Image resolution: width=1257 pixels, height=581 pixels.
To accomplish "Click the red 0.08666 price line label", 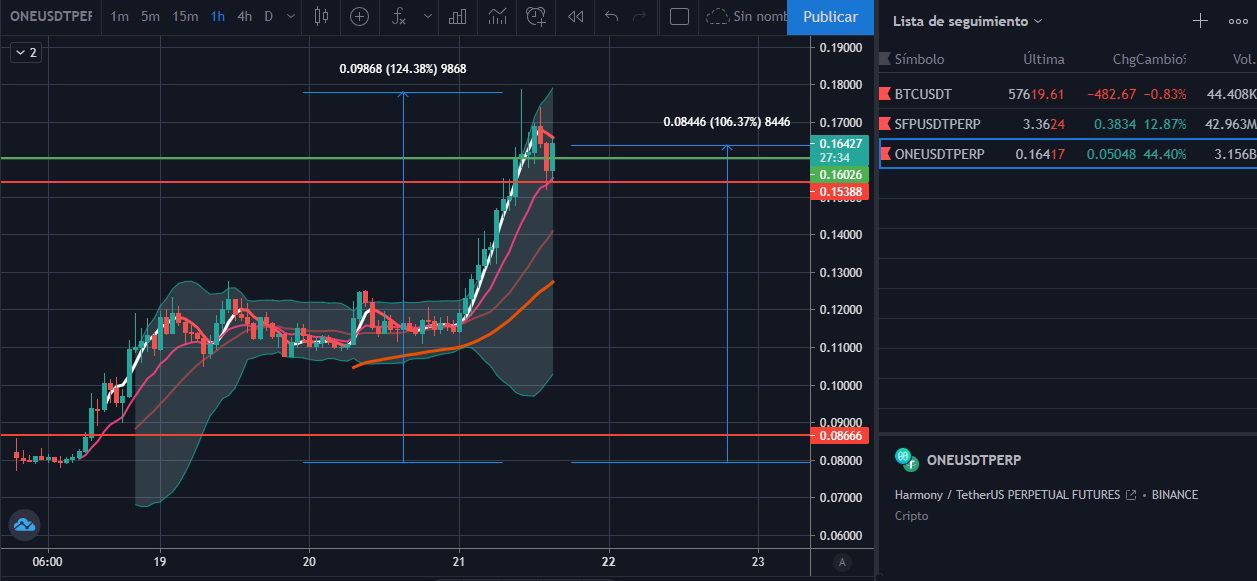I will (842, 437).
